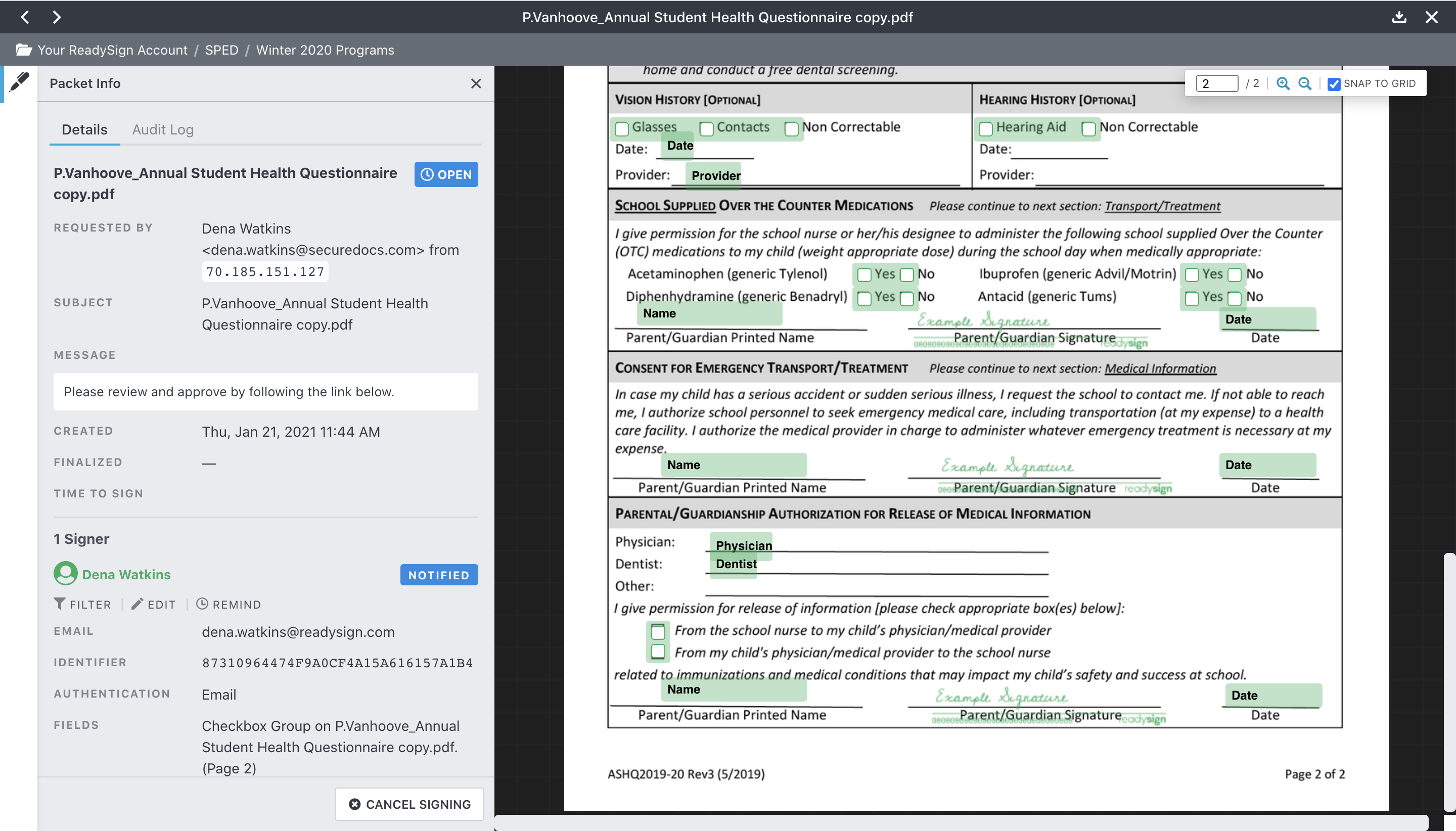Close the document viewer with X
Viewport: 1456px width, 831px height.
tap(1431, 17)
